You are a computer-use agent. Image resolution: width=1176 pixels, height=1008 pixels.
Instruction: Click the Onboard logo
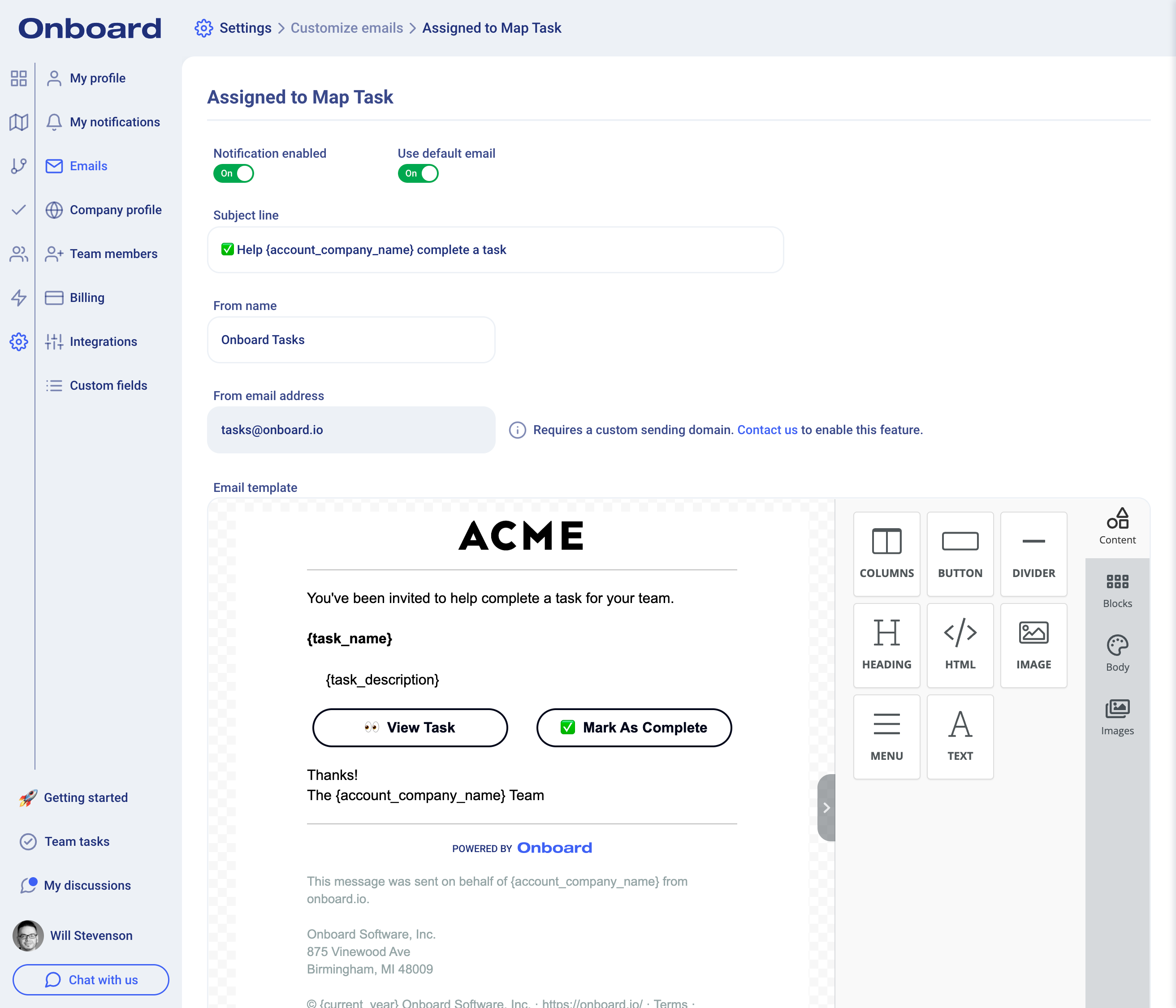(x=90, y=28)
